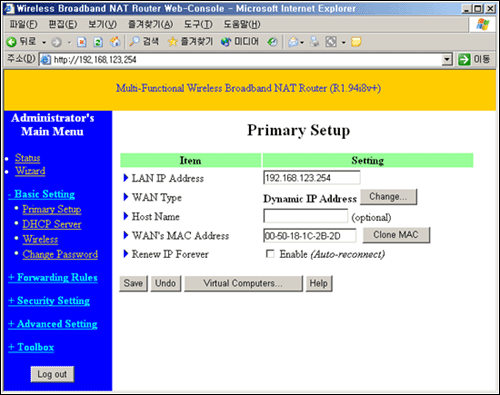This screenshot has height=395, width=500.
Task: Open the Wizard link in sidebar
Action: (30, 171)
